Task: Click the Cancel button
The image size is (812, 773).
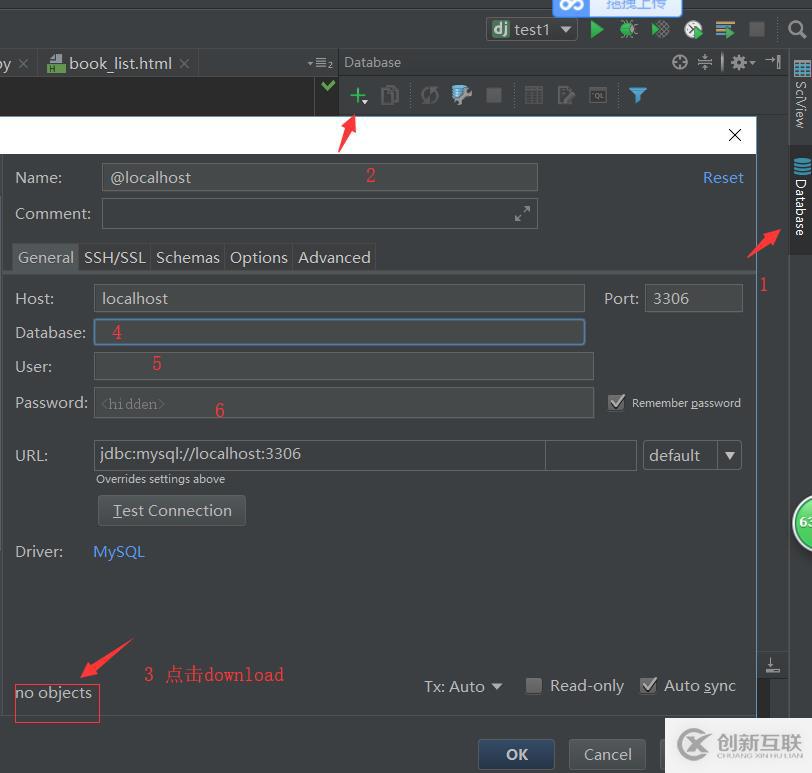Action: click(x=607, y=754)
